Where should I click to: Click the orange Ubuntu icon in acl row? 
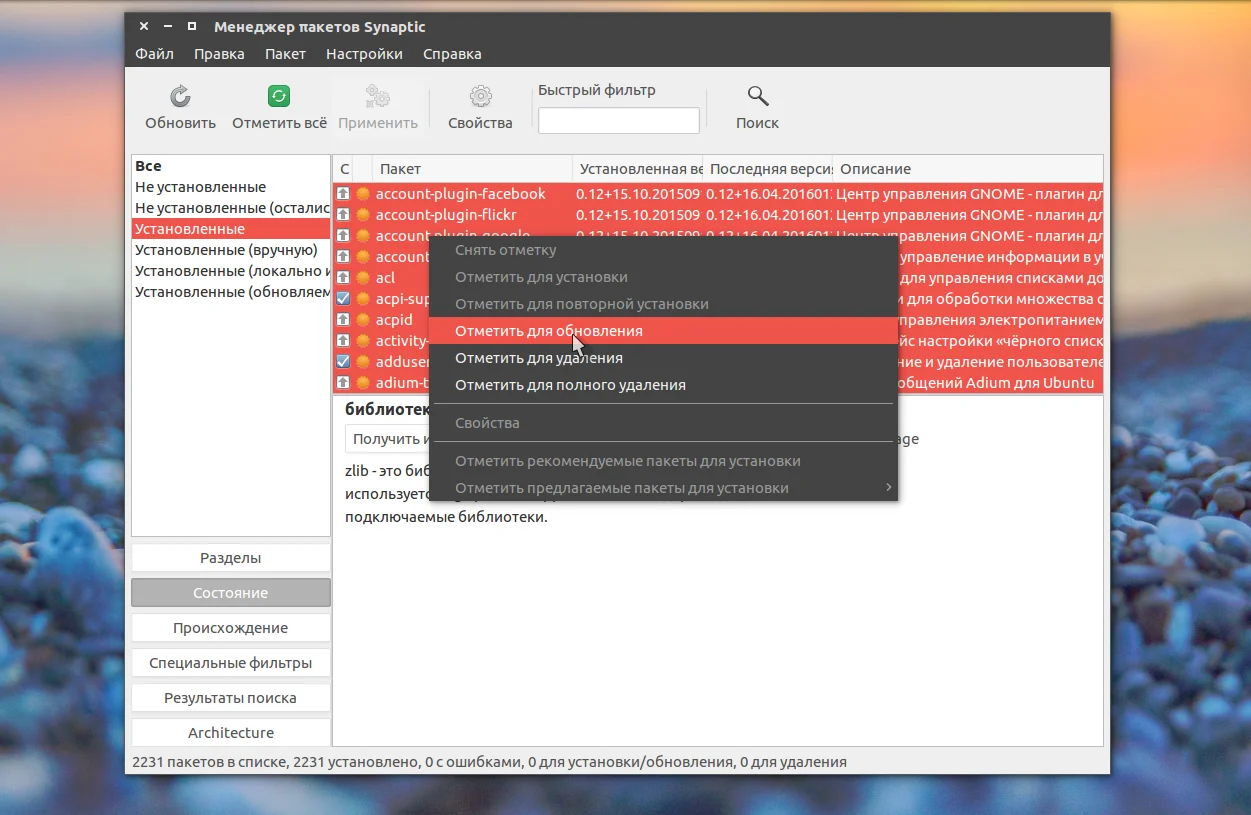tap(364, 277)
